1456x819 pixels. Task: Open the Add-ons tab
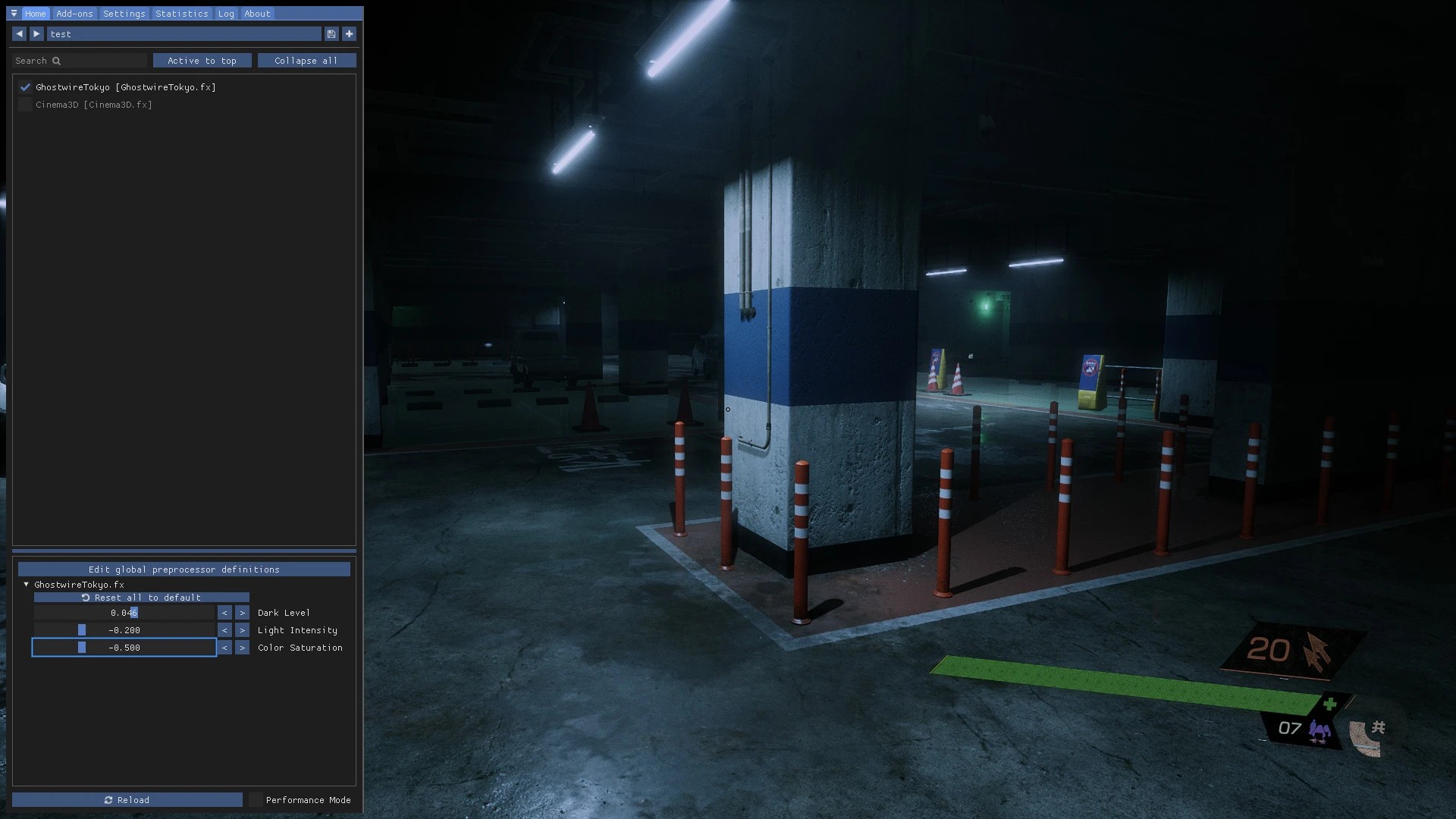click(74, 14)
